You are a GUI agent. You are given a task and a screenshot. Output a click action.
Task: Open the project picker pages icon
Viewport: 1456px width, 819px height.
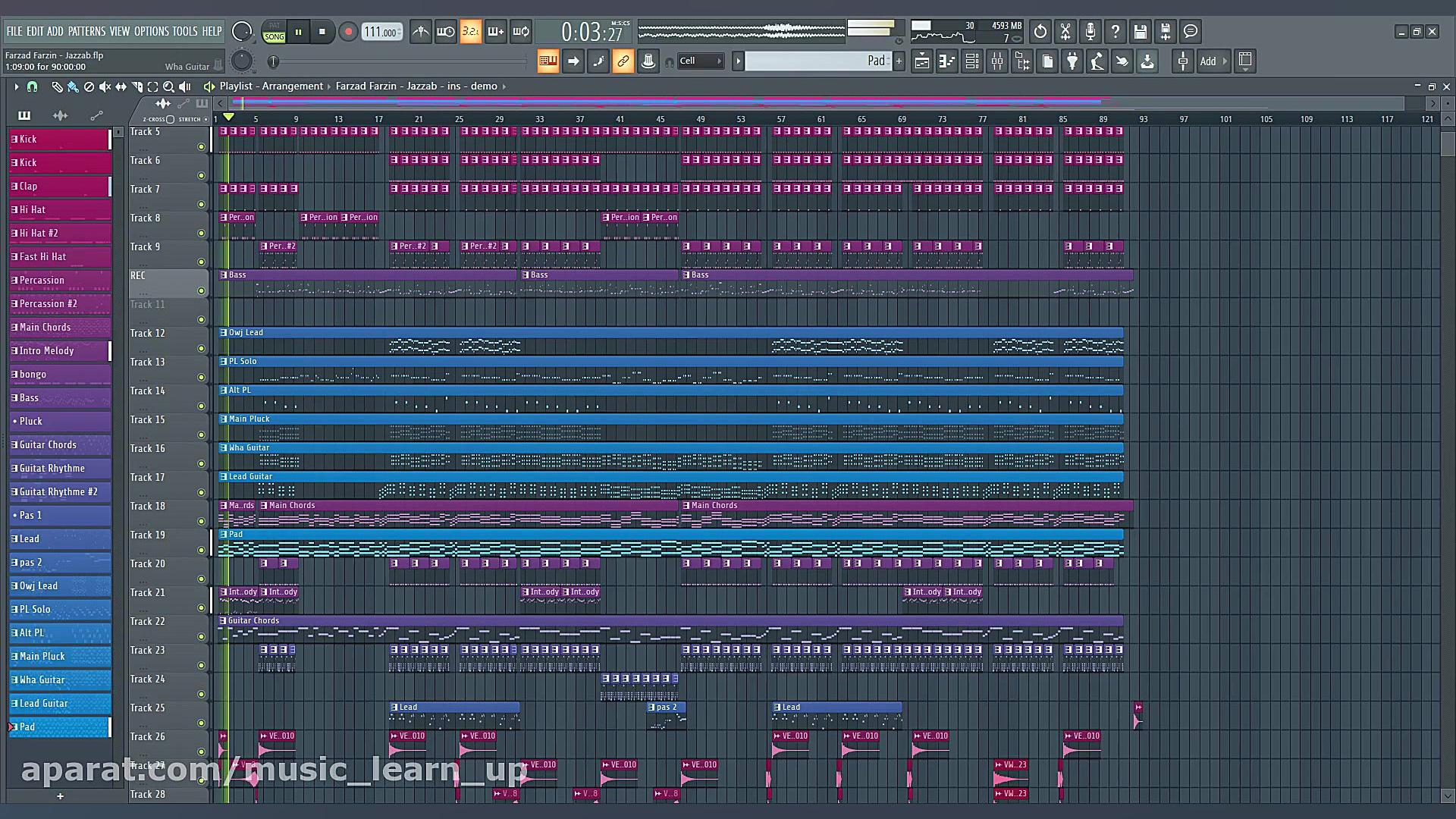(x=1047, y=61)
